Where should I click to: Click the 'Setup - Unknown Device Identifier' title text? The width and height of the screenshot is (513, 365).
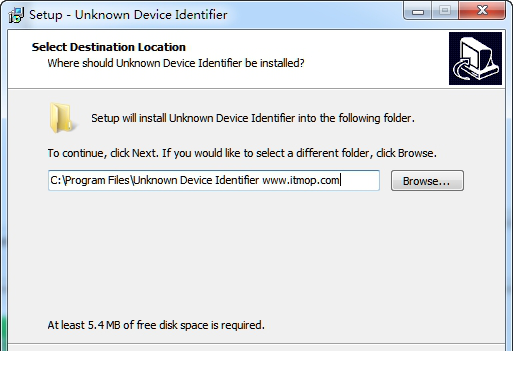[128, 15]
